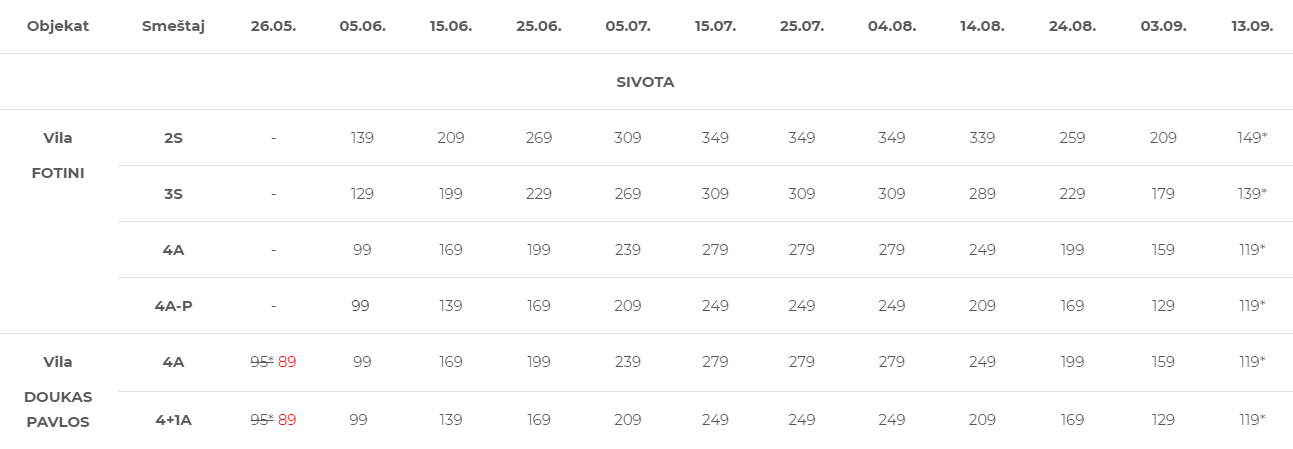Click the SIVOTA section heading

click(x=645, y=82)
